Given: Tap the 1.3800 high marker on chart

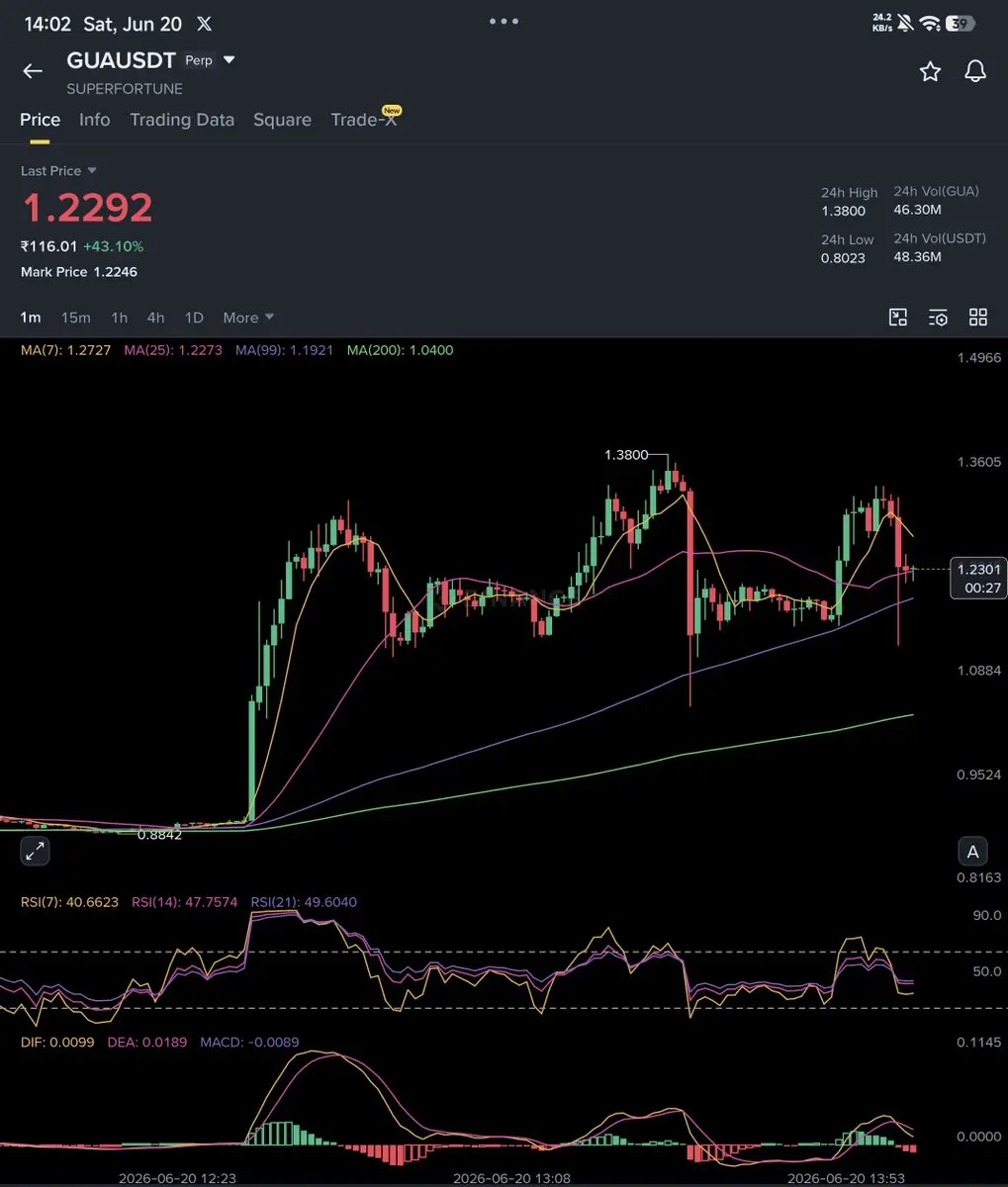Looking at the screenshot, I should coord(626,455).
